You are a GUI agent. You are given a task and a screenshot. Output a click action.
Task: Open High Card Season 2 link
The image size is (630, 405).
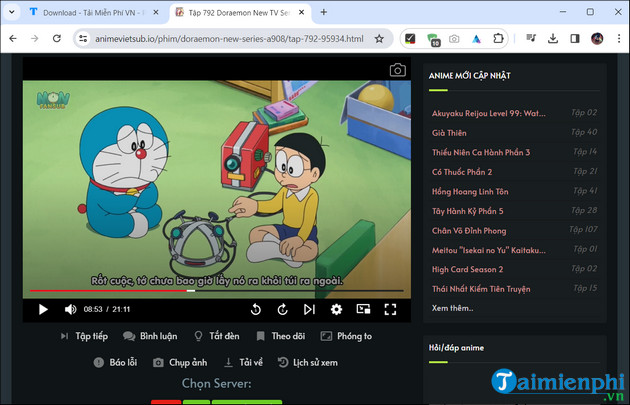[467, 270]
